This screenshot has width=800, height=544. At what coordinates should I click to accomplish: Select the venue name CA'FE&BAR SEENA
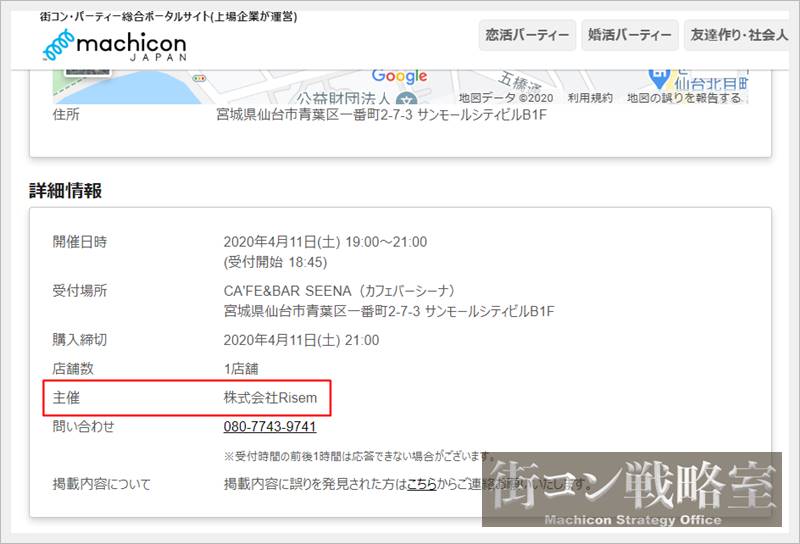pyautogui.click(x=287, y=291)
